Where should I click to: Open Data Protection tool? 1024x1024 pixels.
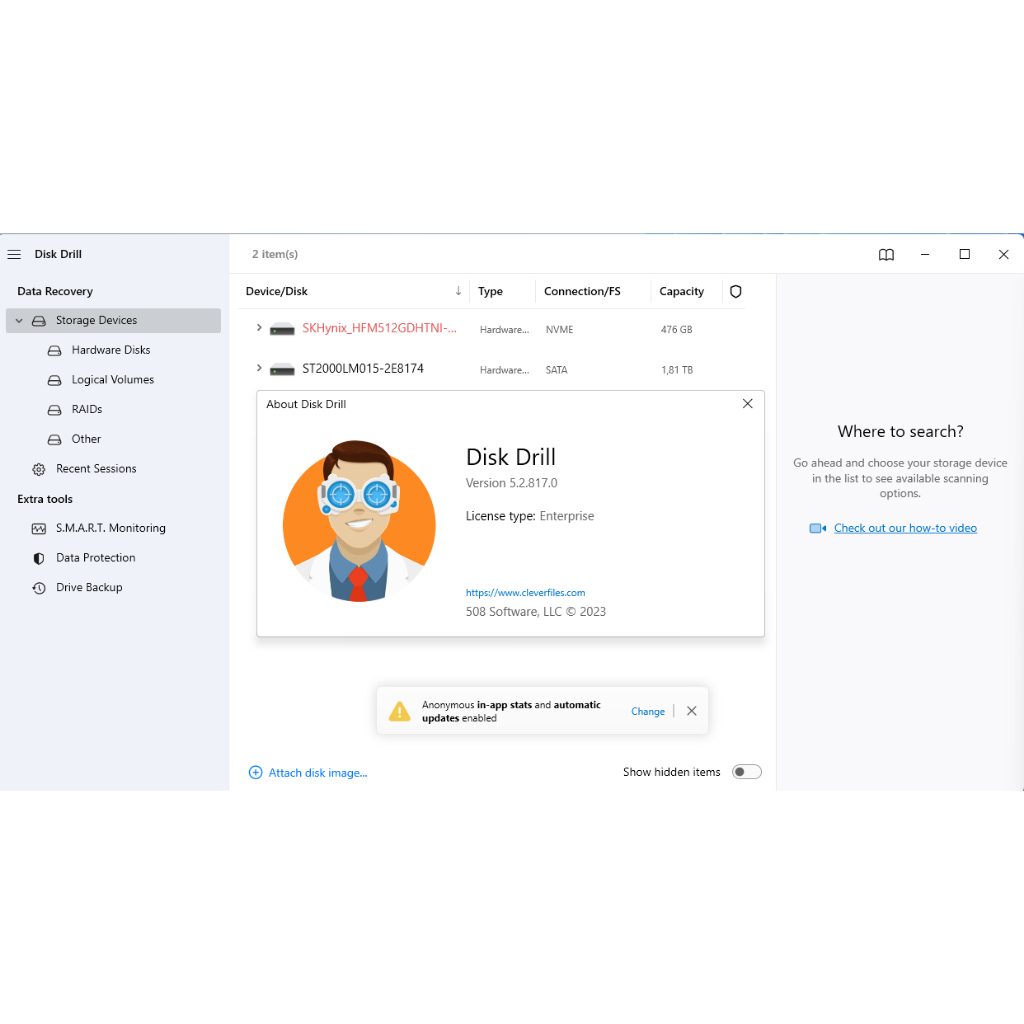point(95,558)
